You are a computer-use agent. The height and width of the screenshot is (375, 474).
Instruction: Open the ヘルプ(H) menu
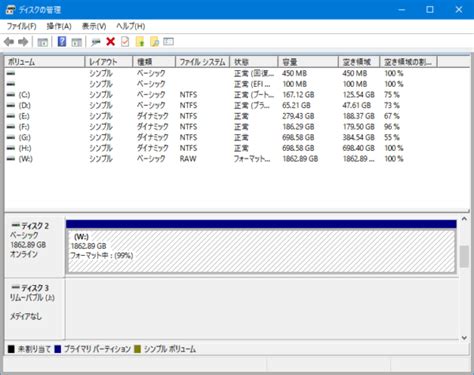[130, 26]
